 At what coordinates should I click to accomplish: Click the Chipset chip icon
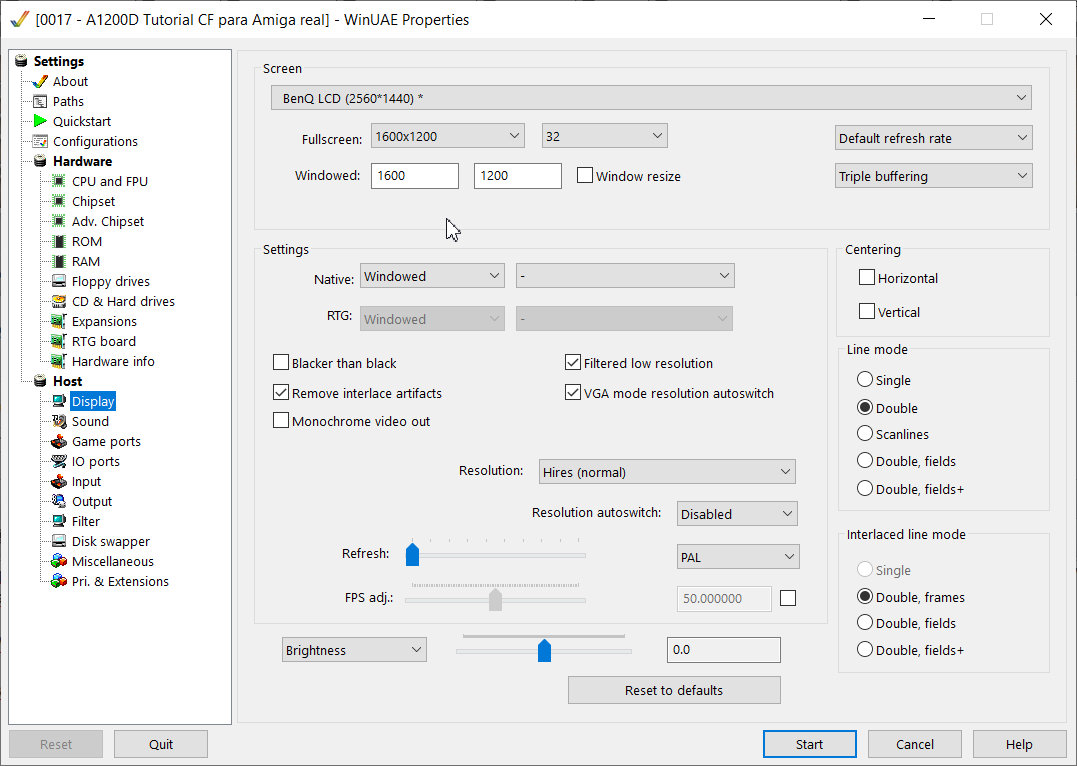pos(59,201)
